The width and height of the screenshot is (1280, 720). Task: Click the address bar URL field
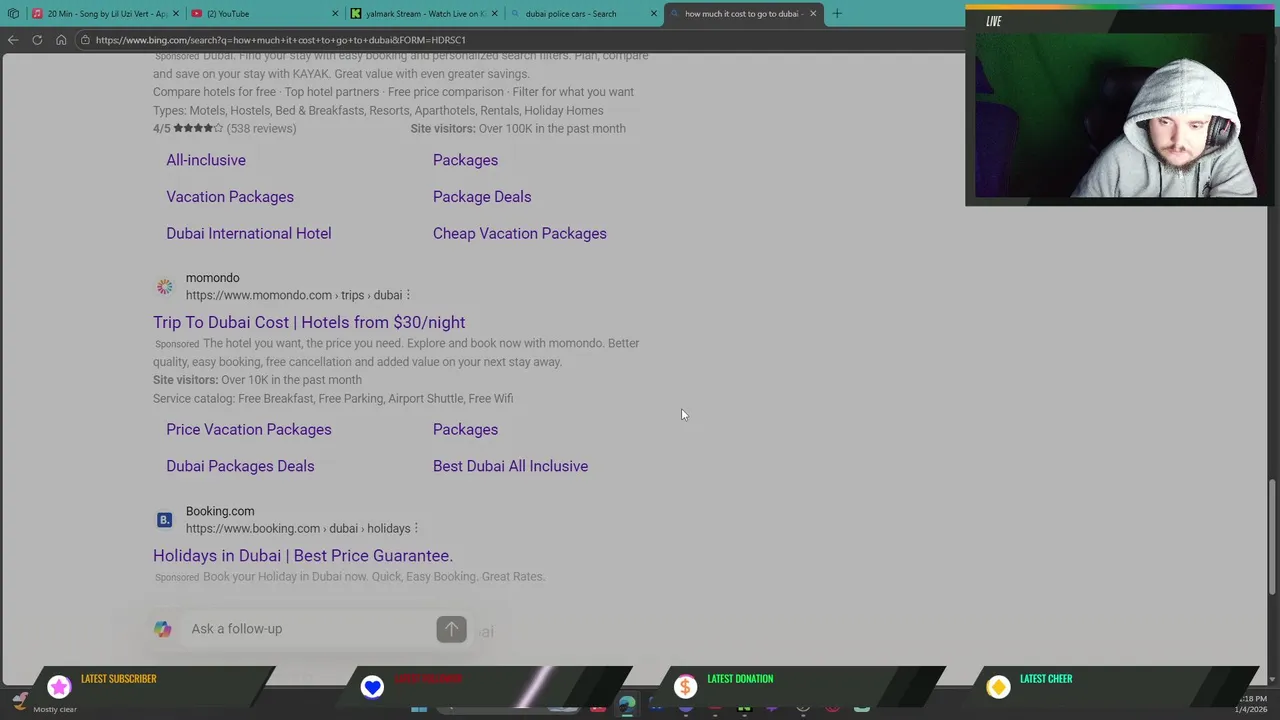[520, 40]
